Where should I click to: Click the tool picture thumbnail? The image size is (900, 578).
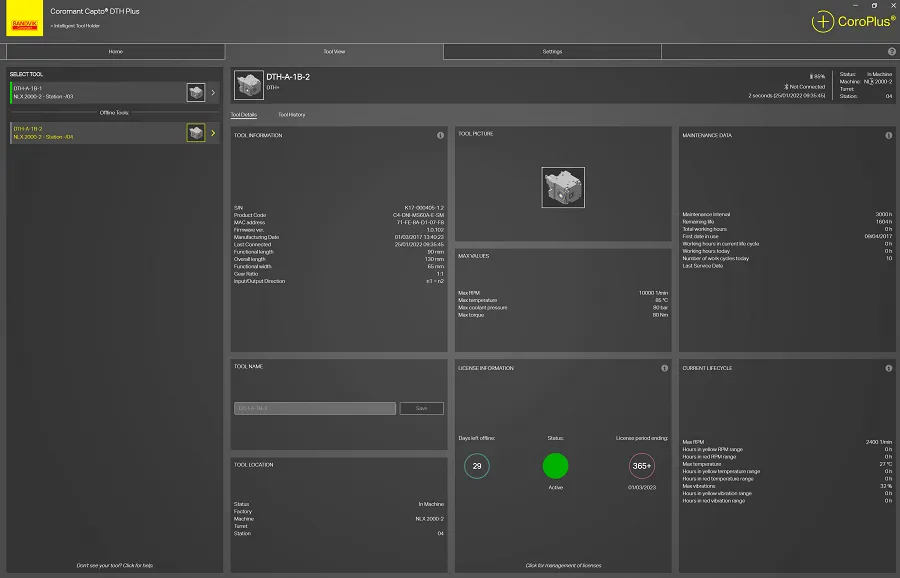(563, 187)
